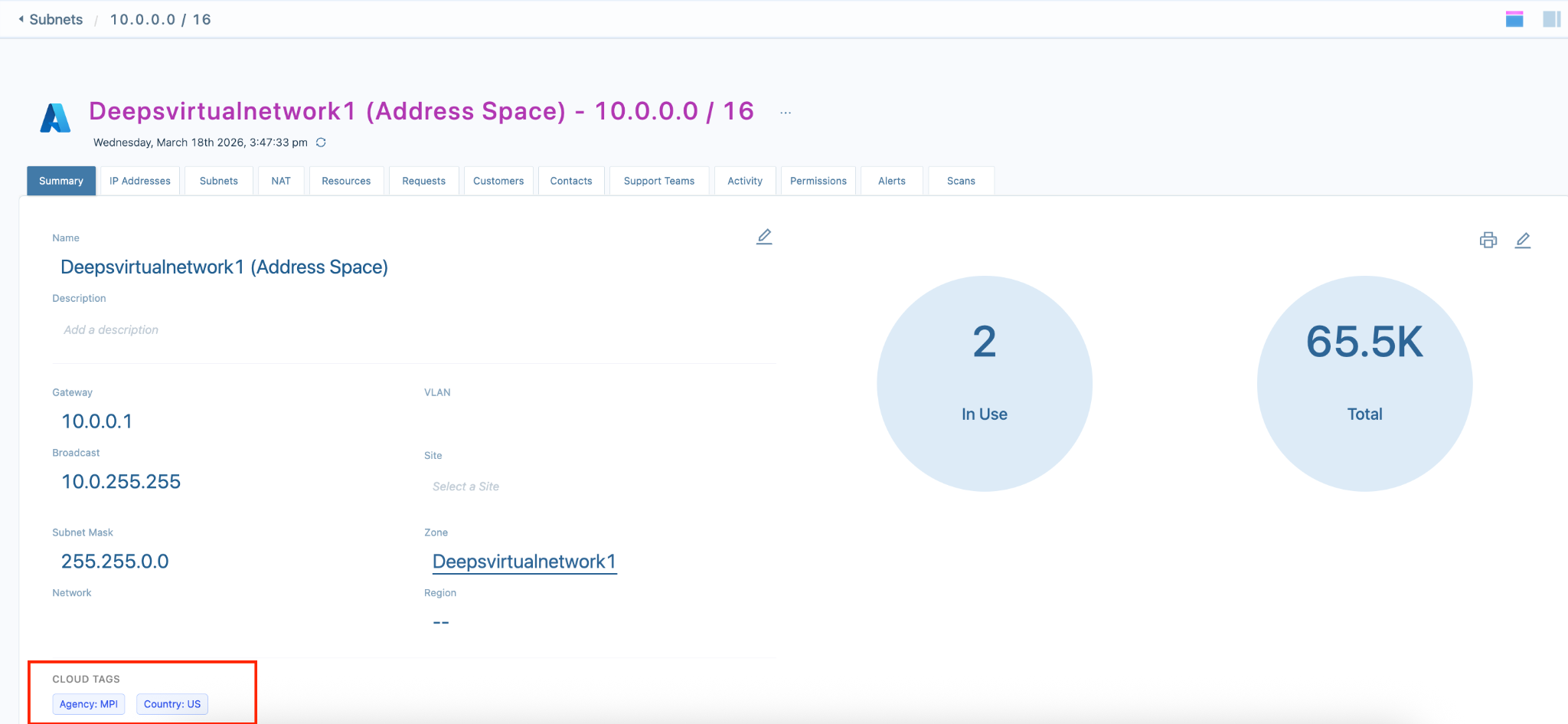Screen dimensions: 1568x724
Task: Open the NAT tab
Action: coord(281,181)
